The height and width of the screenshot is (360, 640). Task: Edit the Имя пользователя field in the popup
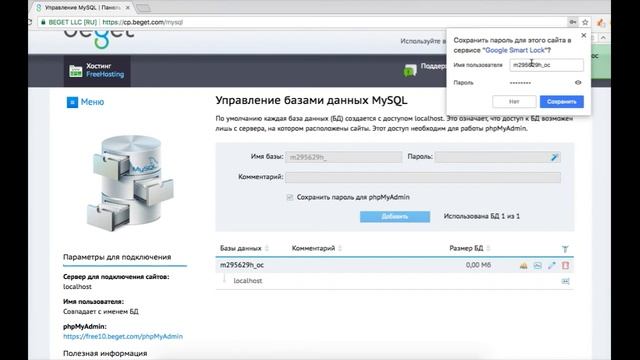pyautogui.click(x=546, y=65)
